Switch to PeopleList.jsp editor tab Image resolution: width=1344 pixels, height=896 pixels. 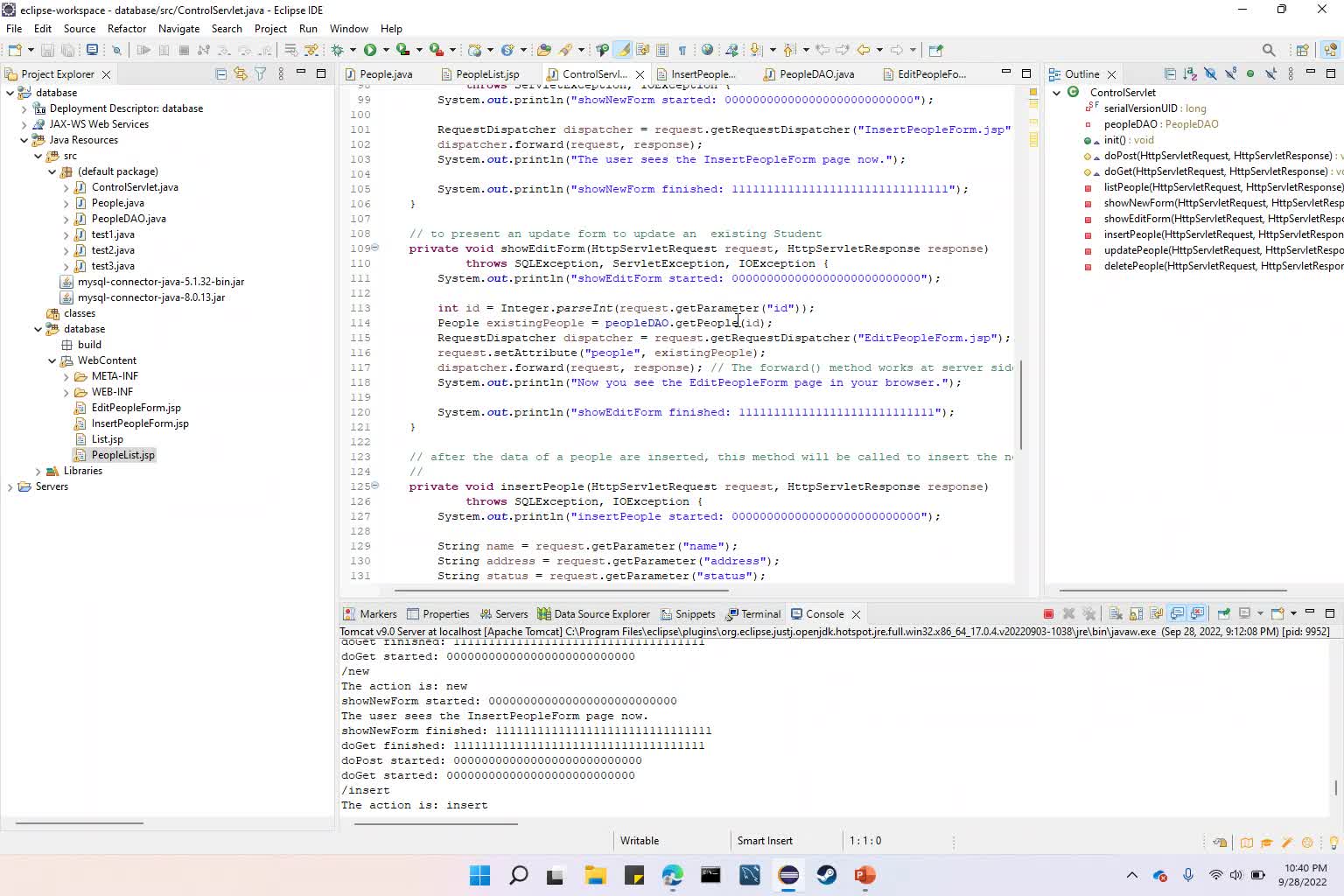pos(480,74)
